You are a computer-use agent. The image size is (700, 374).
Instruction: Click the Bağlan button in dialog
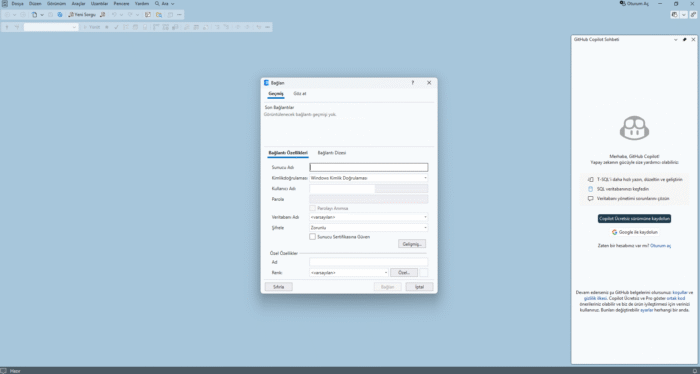click(x=388, y=287)
